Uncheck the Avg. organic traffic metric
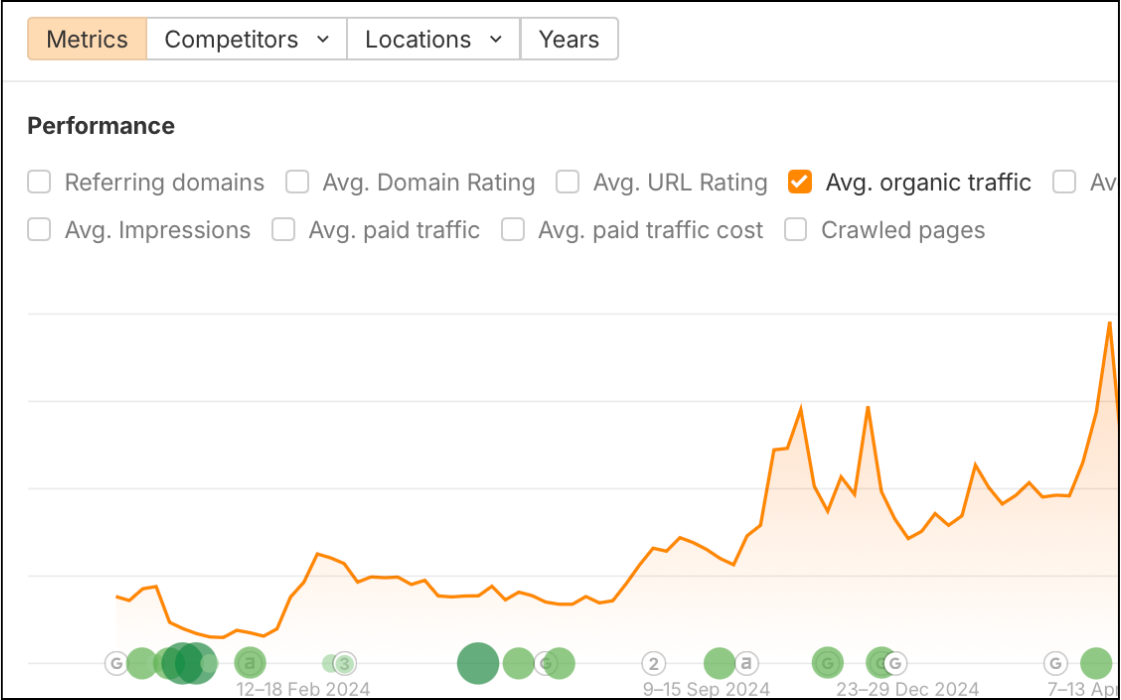This screenshot has height=700, width=1121. 800,182
